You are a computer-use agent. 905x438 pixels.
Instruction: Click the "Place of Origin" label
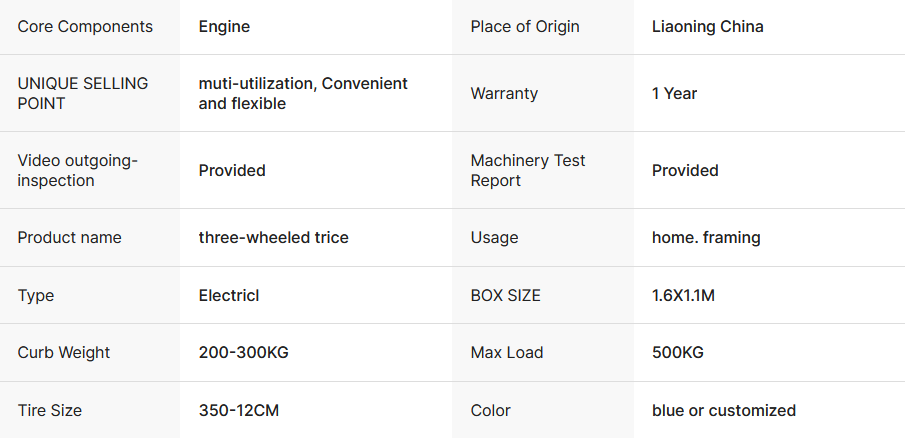(524, 27)
